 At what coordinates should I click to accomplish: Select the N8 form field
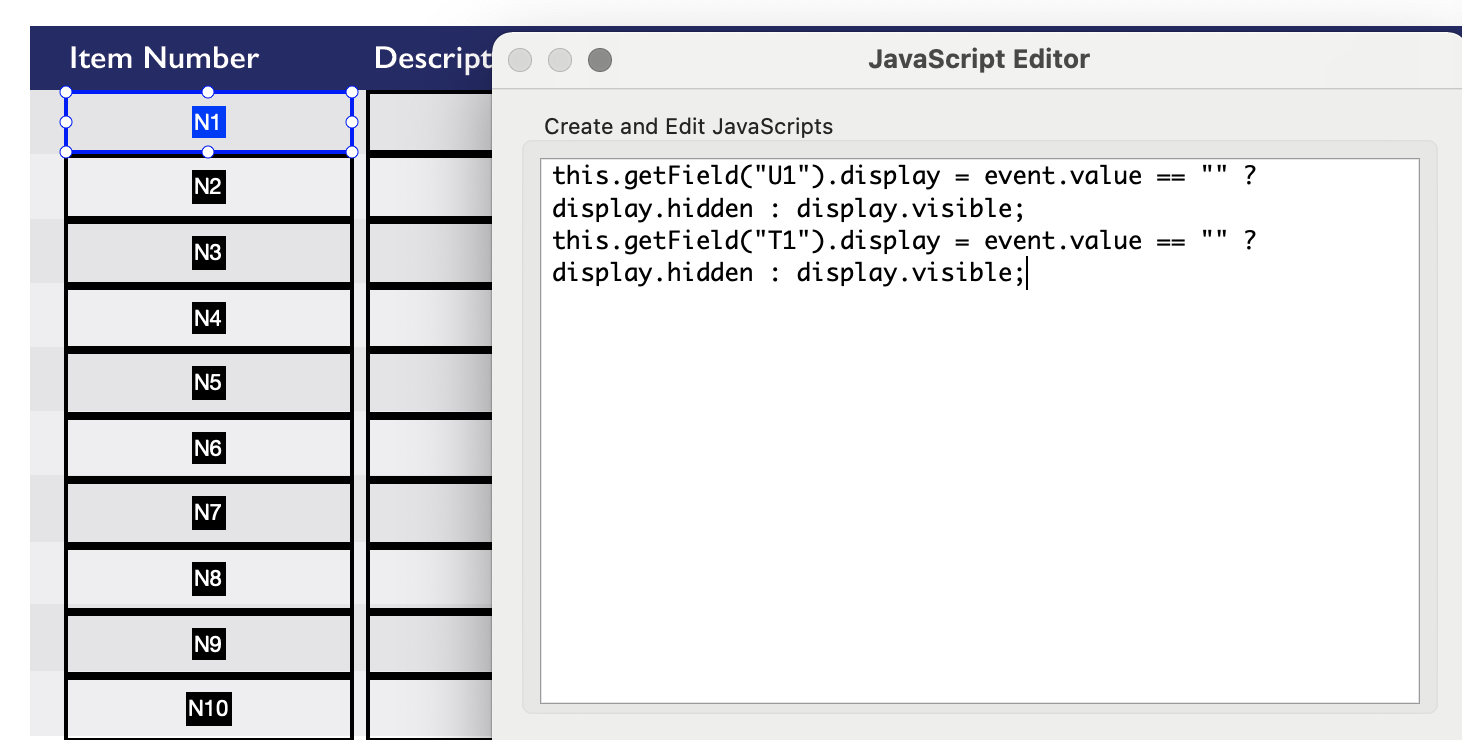208,578
